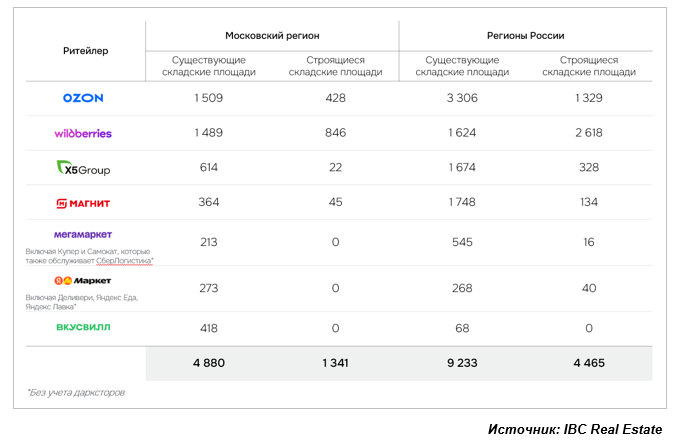680x440 pixels.
Task: Select the X5 Group logo
Action: pos(83,168)
